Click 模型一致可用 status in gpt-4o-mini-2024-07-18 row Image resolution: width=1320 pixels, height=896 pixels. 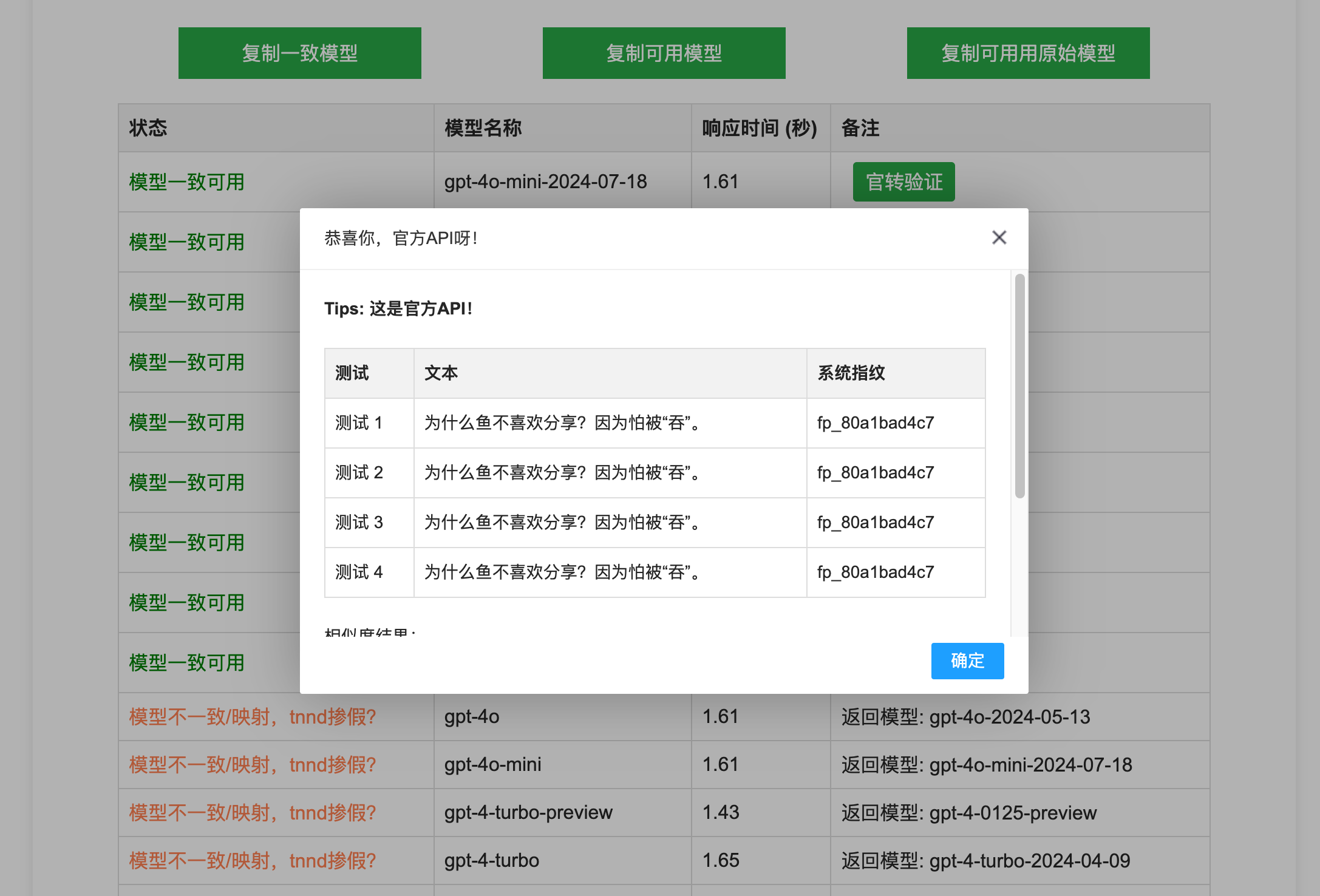(187, 182)
